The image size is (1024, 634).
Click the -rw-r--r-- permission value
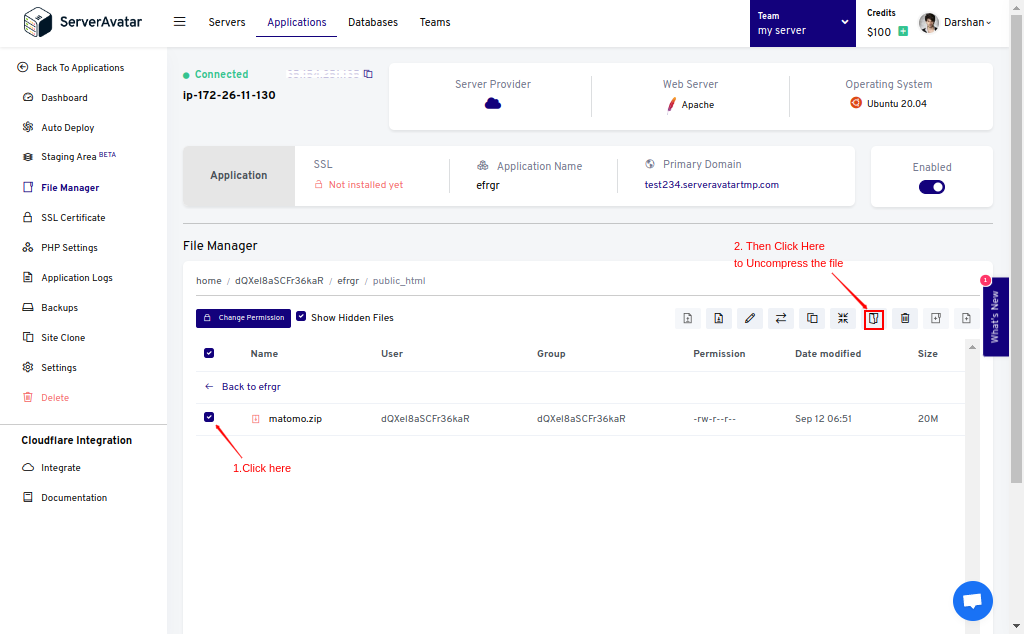714,419
